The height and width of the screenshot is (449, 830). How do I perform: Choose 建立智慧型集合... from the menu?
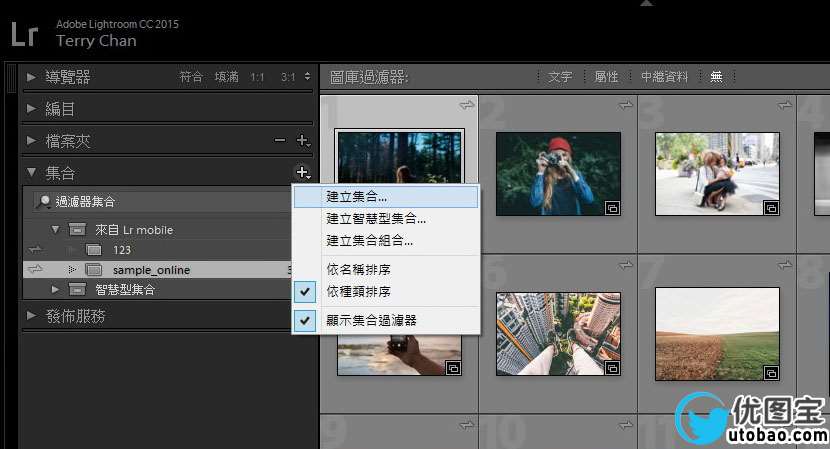pyautogui.click(x=386, y=219)
